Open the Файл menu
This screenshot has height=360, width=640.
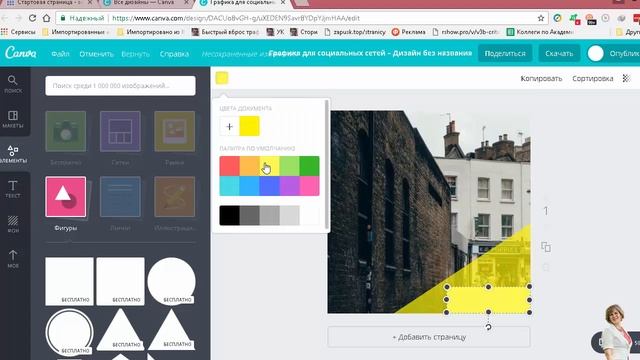coord(60,53)
